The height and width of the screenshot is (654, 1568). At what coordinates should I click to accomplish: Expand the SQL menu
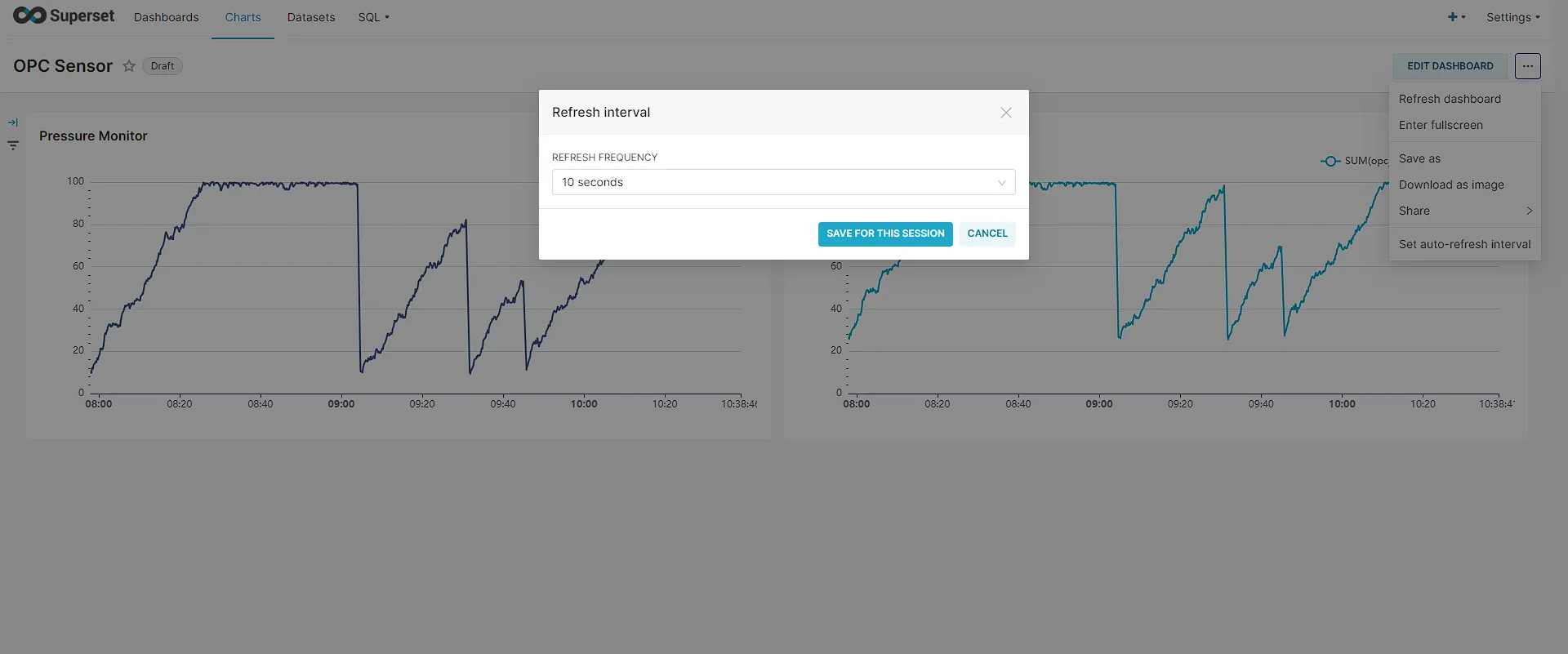click(373, 17)
